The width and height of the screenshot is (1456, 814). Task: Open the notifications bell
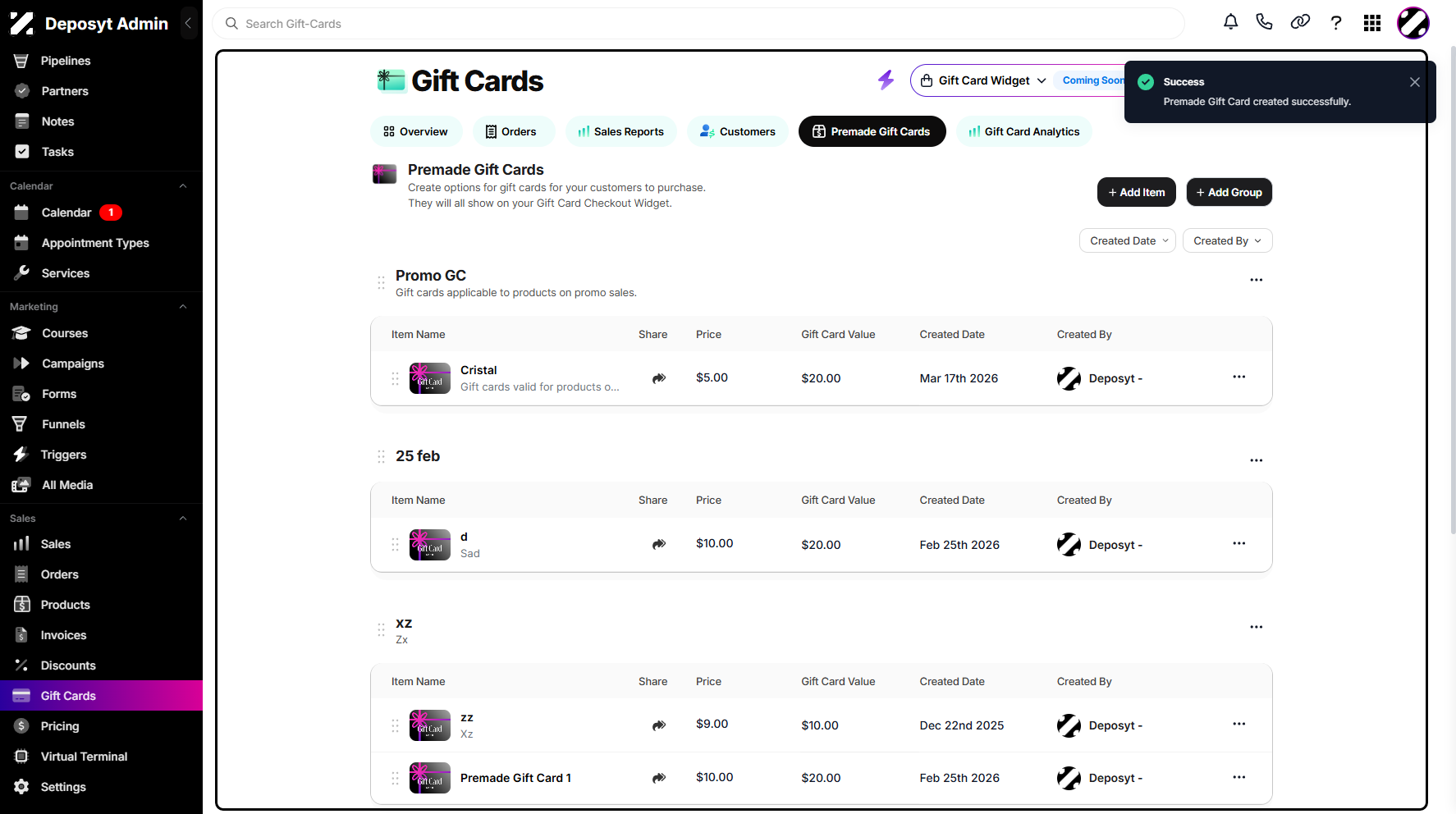click(x=1230, y=23)
